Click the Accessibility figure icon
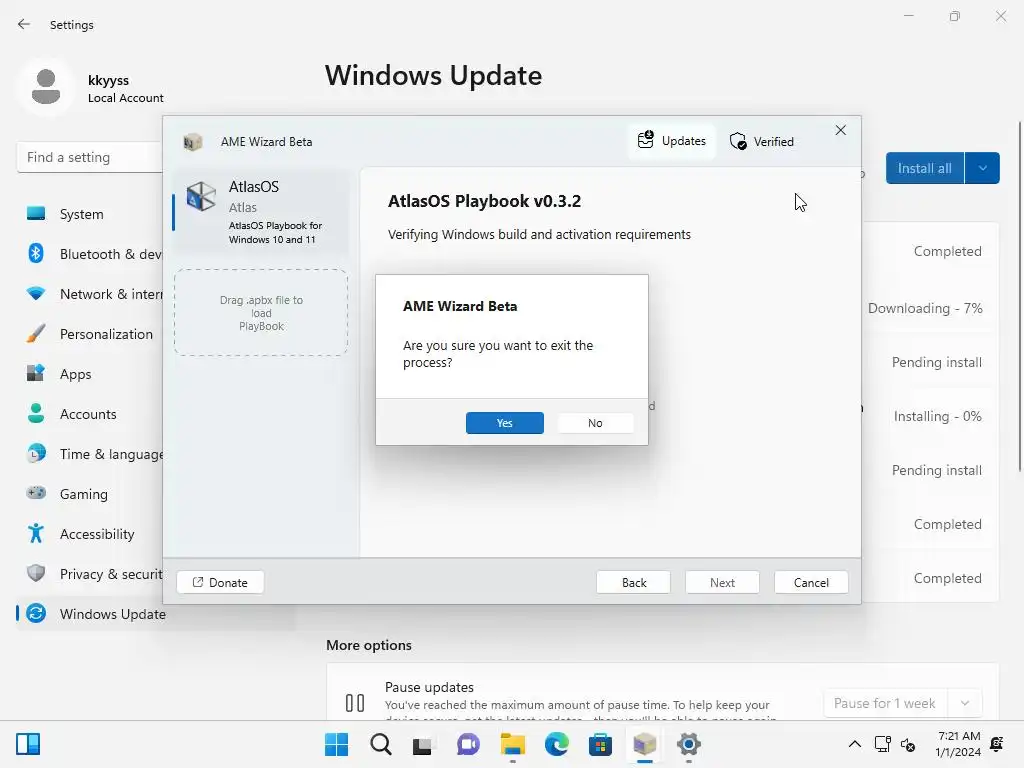This screenshot has height=768, width=1024. 36,534
